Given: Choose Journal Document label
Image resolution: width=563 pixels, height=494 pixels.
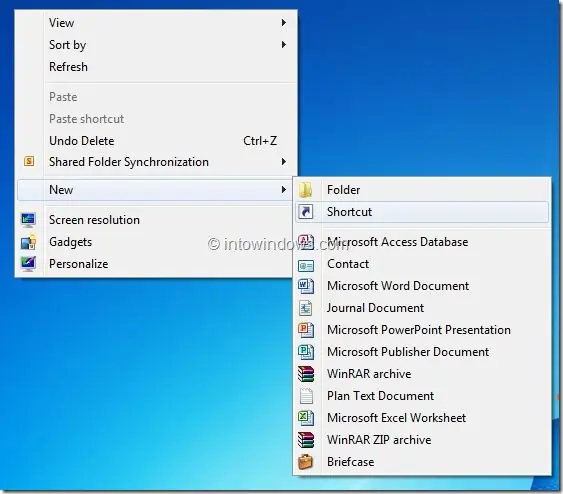Looking at the screenshot, I should click(375, 308).
